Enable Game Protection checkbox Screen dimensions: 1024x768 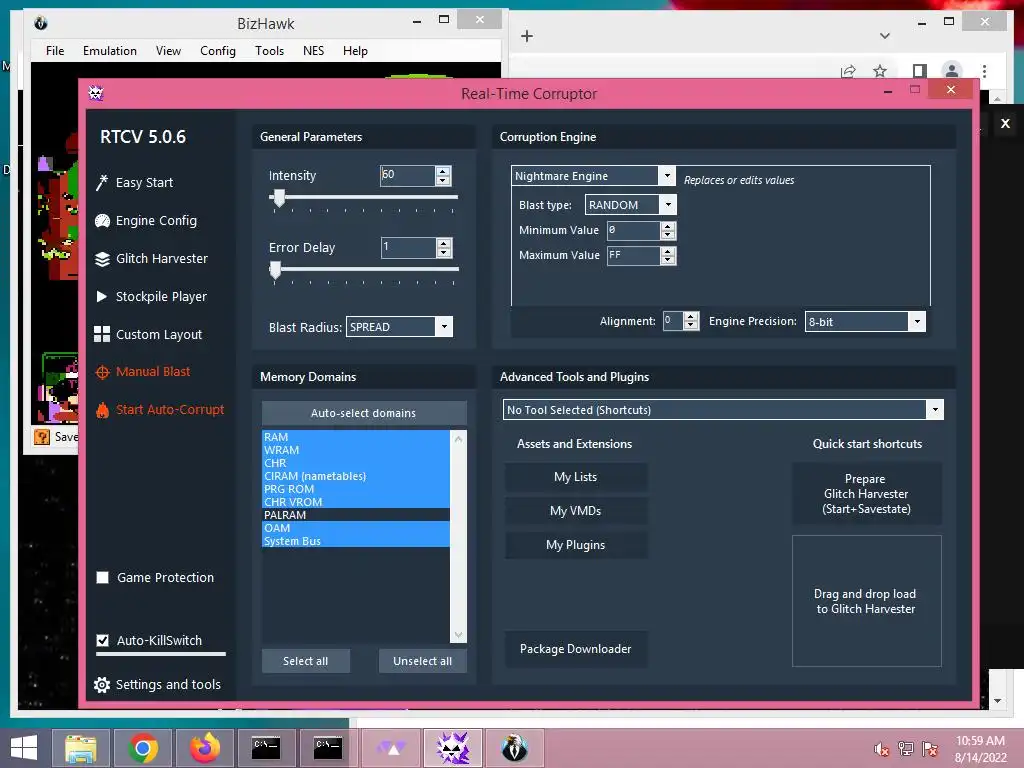[x=103, y=577]
